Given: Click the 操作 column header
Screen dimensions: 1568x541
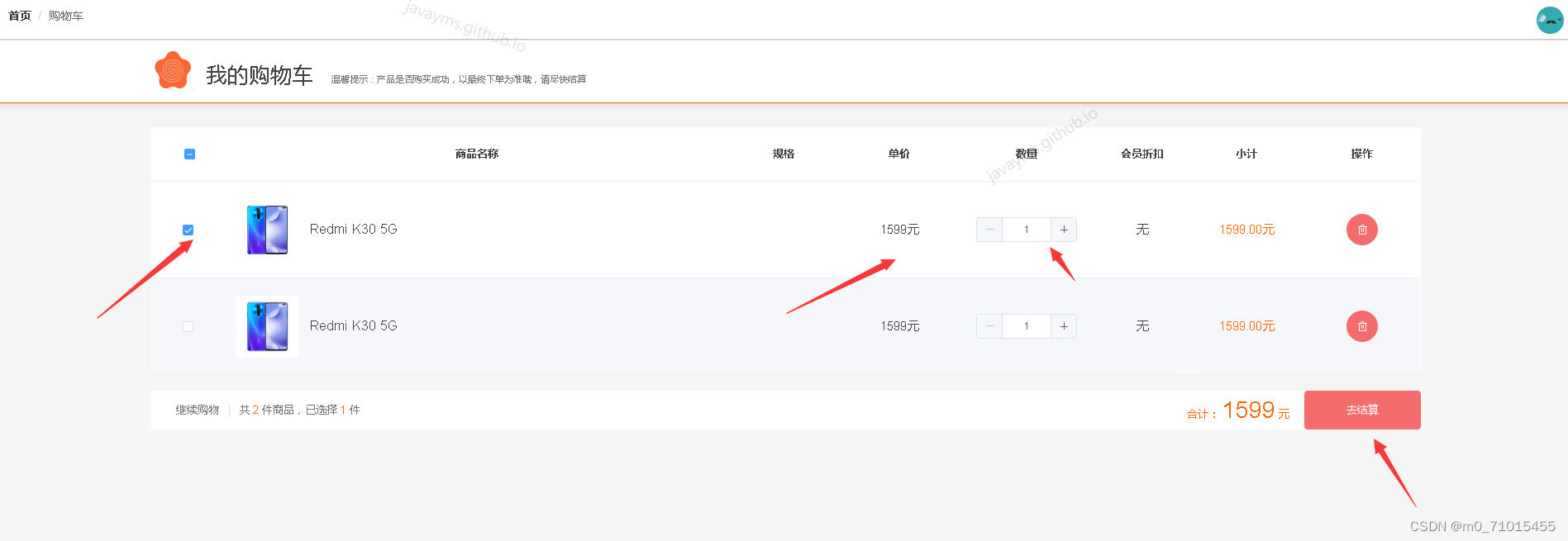Looking at the screenshot, I should pyautogui.click(x=1361, y=154).
